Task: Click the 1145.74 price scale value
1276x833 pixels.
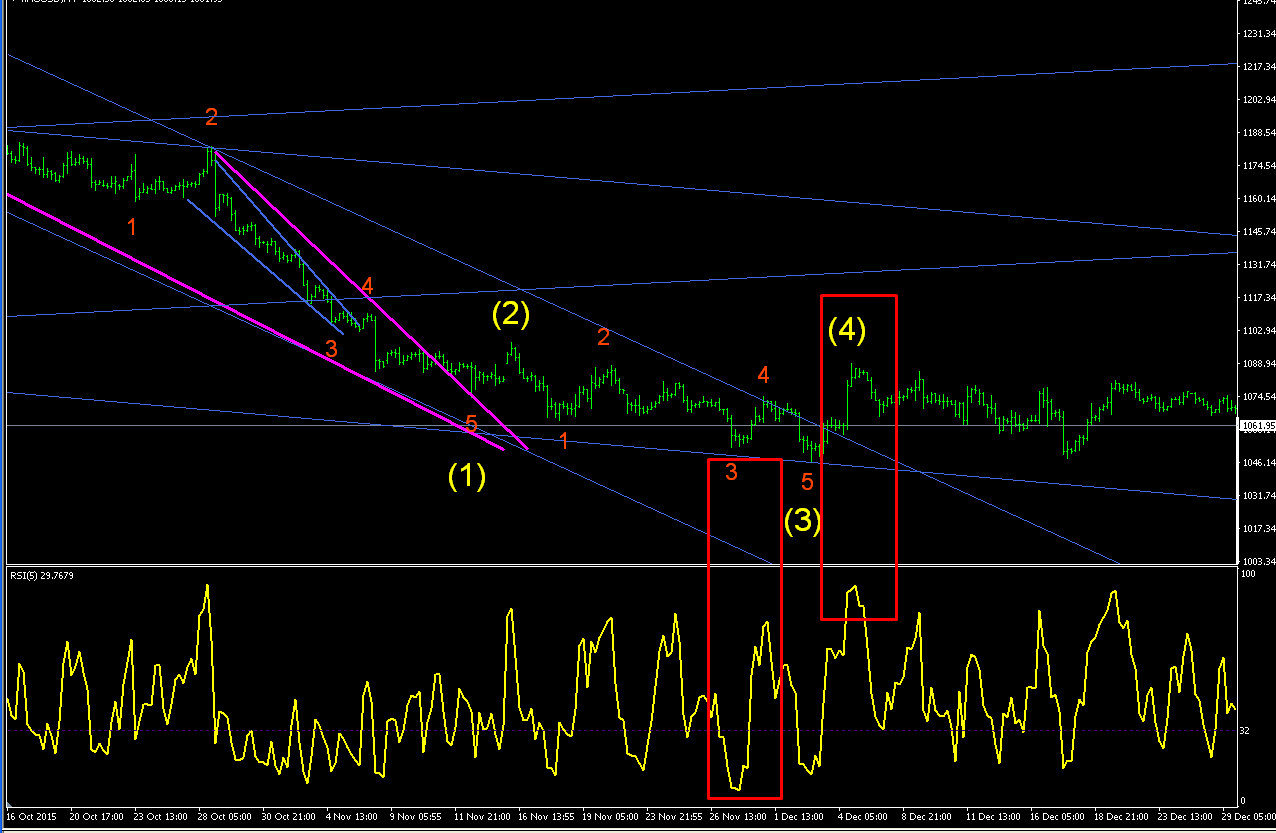Action: coord(1257,232)
